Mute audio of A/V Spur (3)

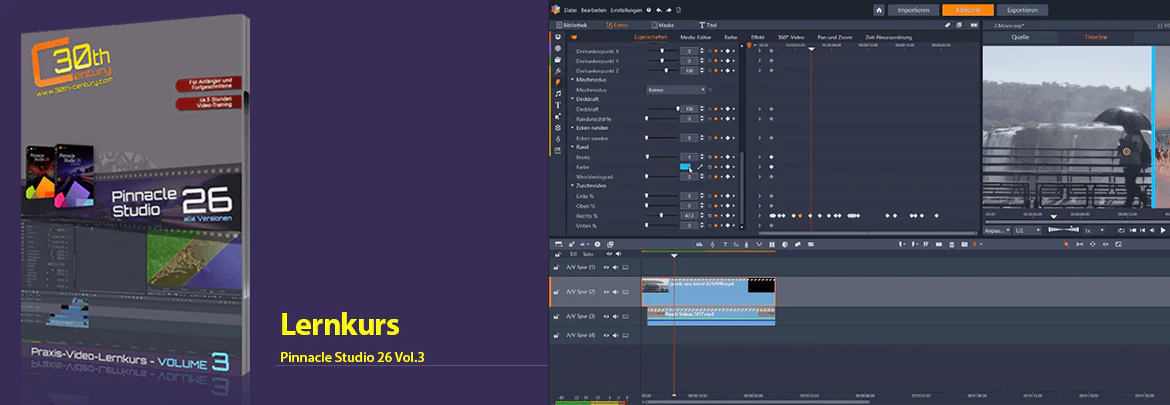616,316
